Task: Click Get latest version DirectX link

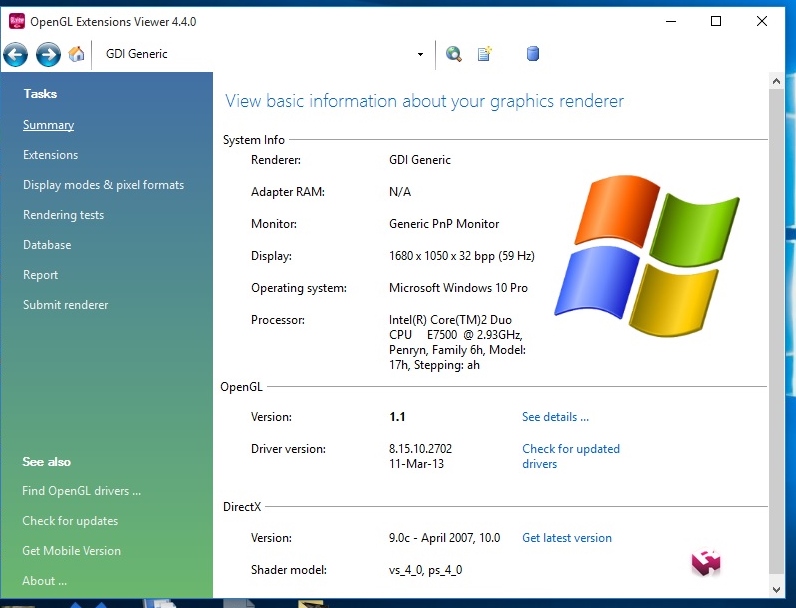Action: pyautogui.click(x=567, y=538)
